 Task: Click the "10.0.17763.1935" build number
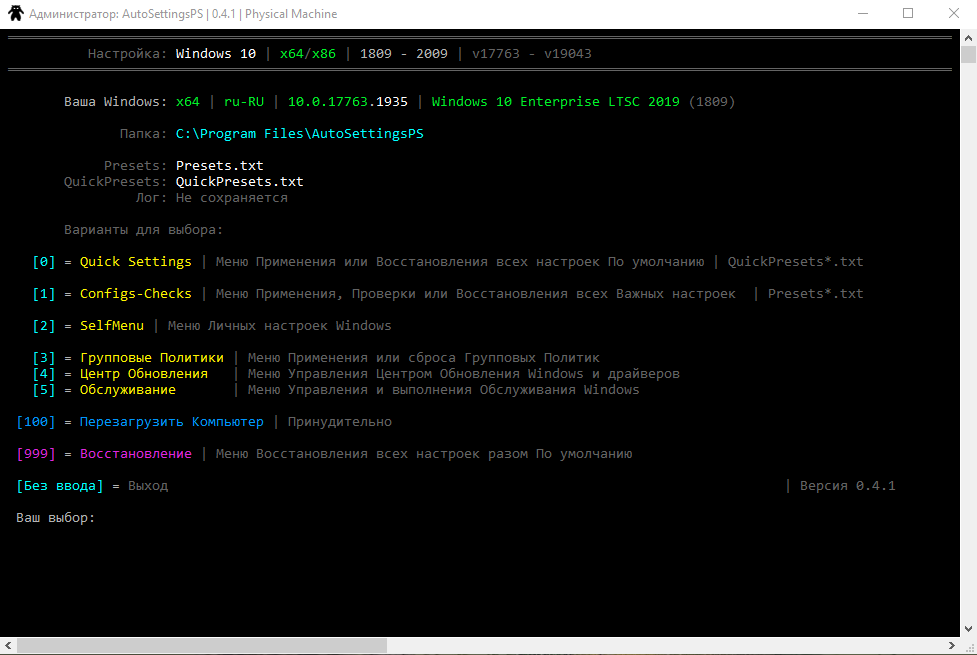pyautogui.click(x=348, y=102)
